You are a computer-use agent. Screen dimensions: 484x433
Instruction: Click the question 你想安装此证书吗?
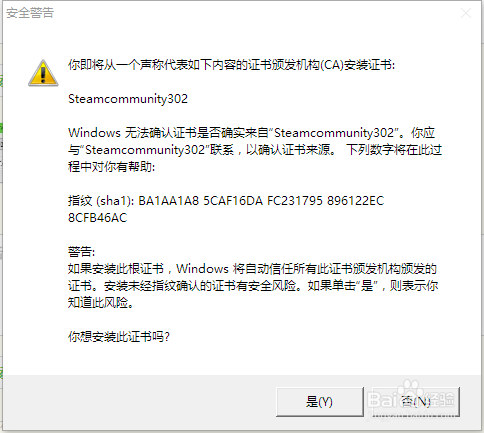pos(119,337)
